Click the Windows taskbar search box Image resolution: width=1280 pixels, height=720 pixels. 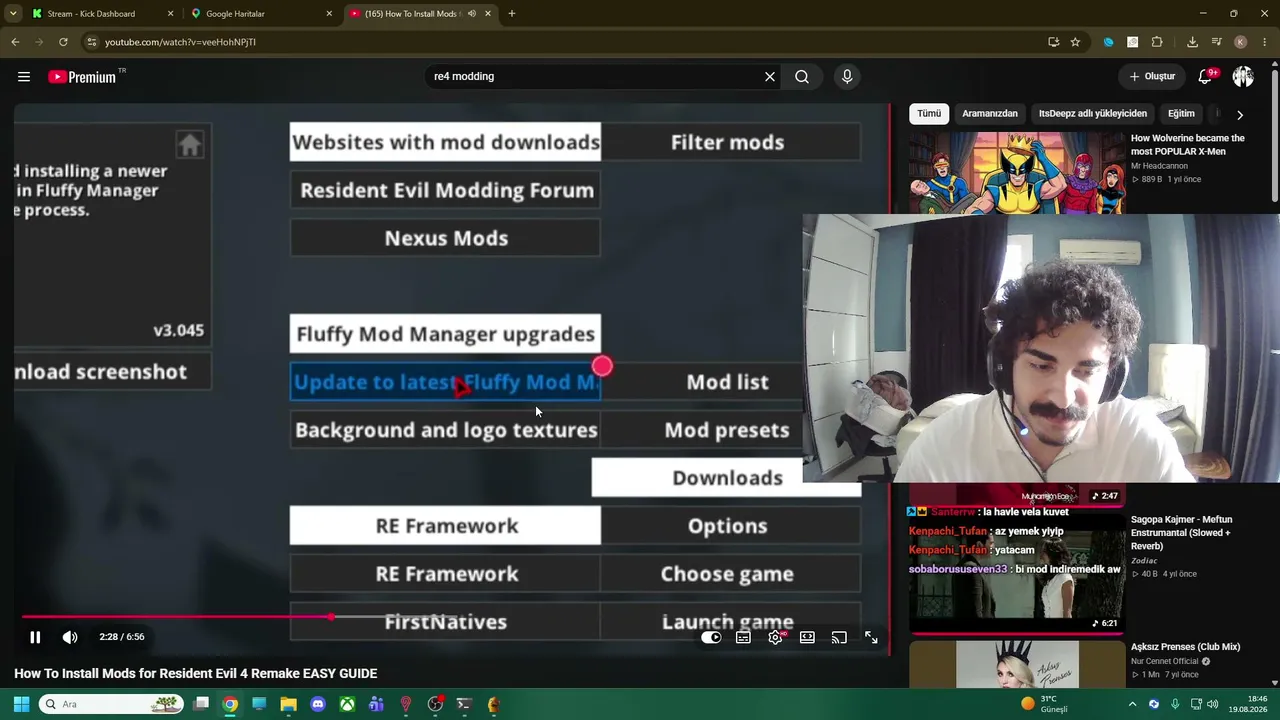pos(112,704)
